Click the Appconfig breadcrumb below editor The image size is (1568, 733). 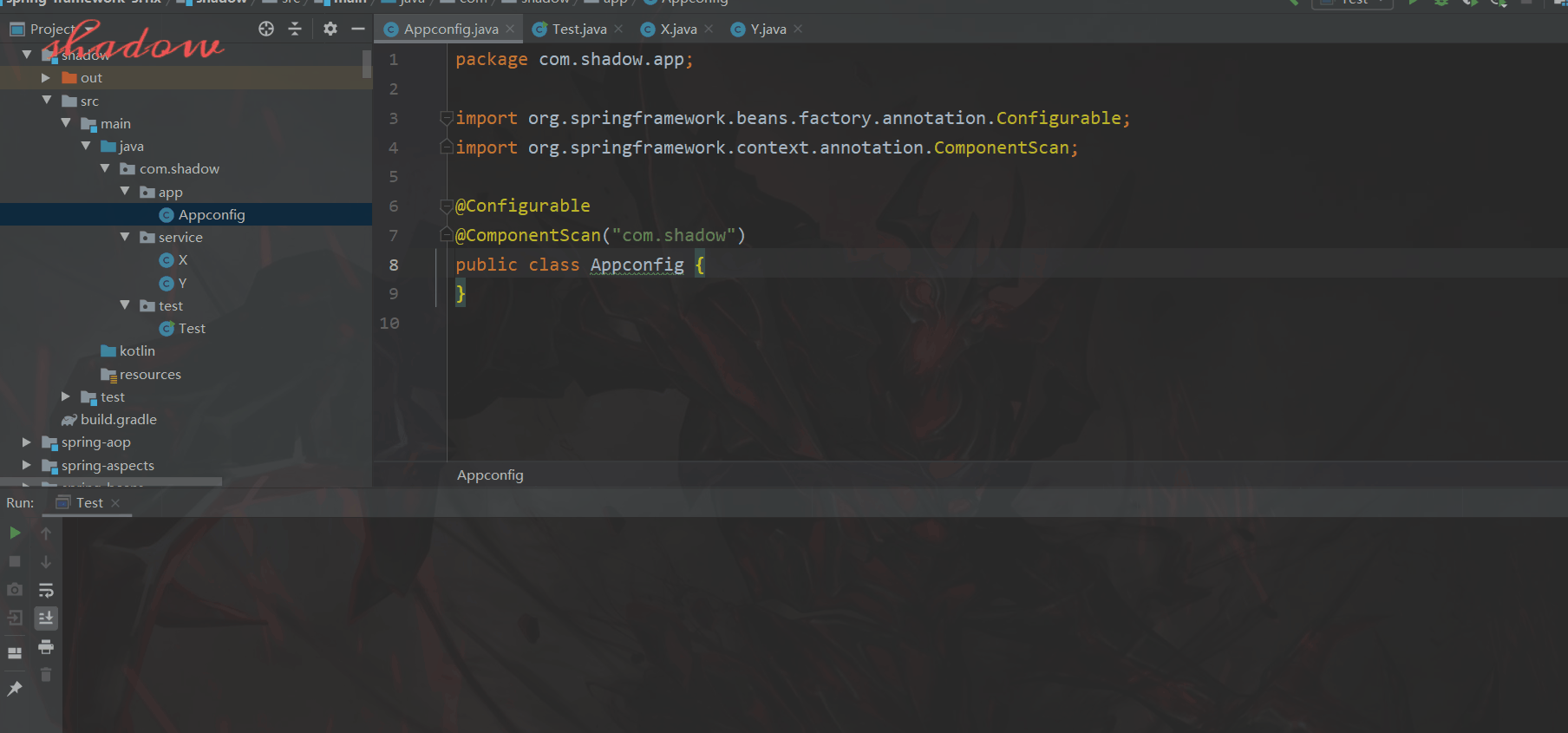490,474
